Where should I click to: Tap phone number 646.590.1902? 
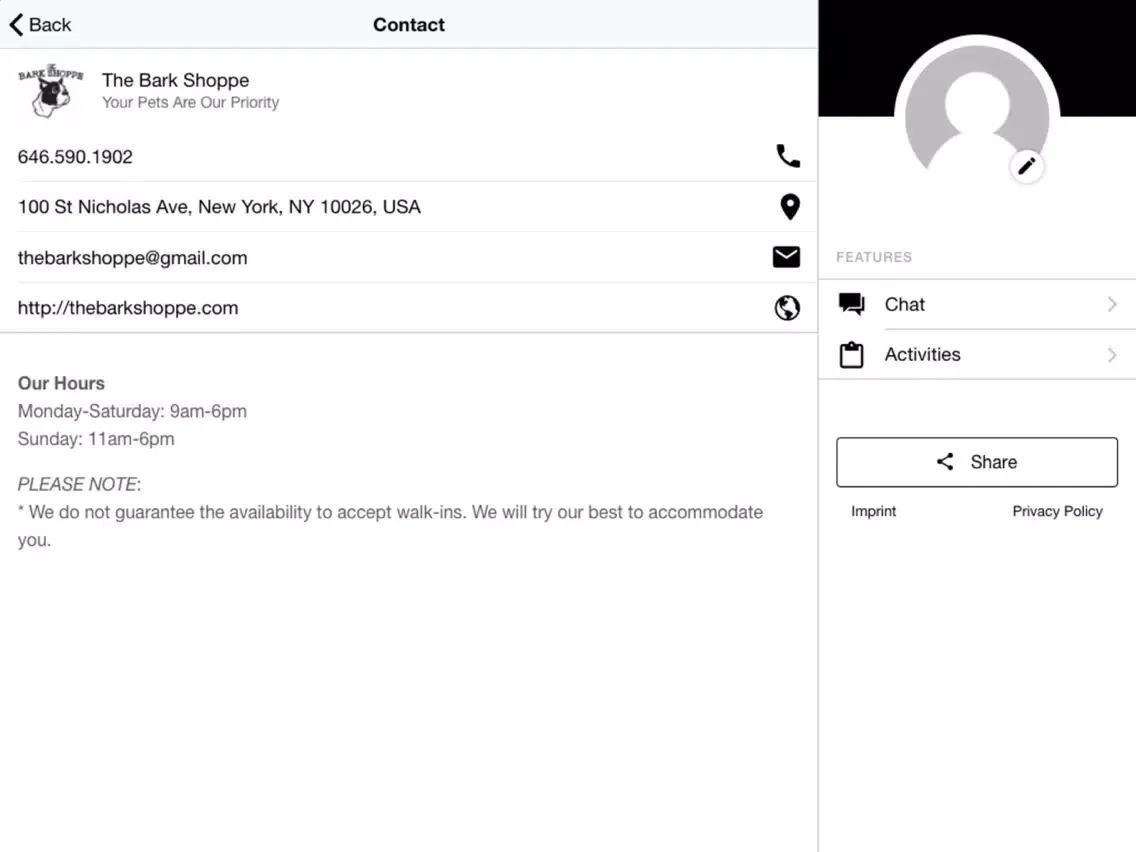tap(75, 157)
